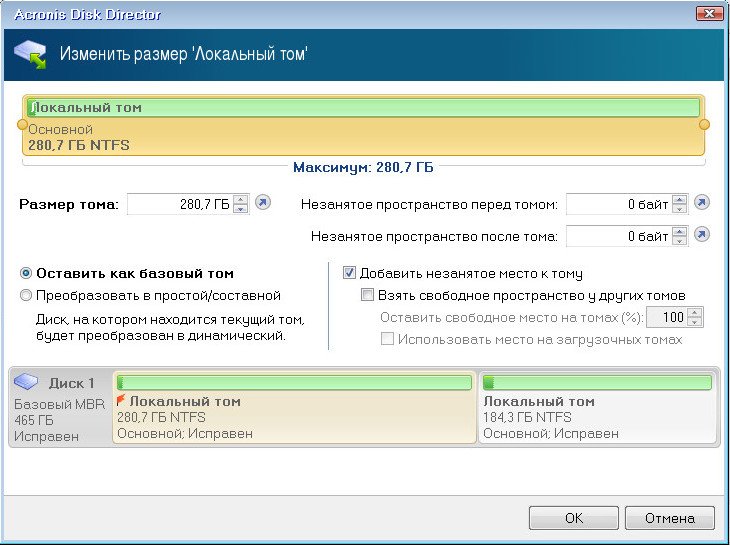The height and width of the screenshot is (545, 730).
Task: Decrease space after volume with down arrow
Action: pos(680,241)
